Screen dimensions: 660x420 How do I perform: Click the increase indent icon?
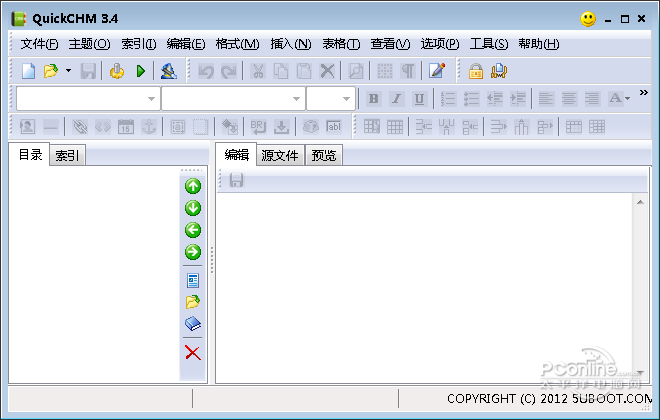click(518, 99)
